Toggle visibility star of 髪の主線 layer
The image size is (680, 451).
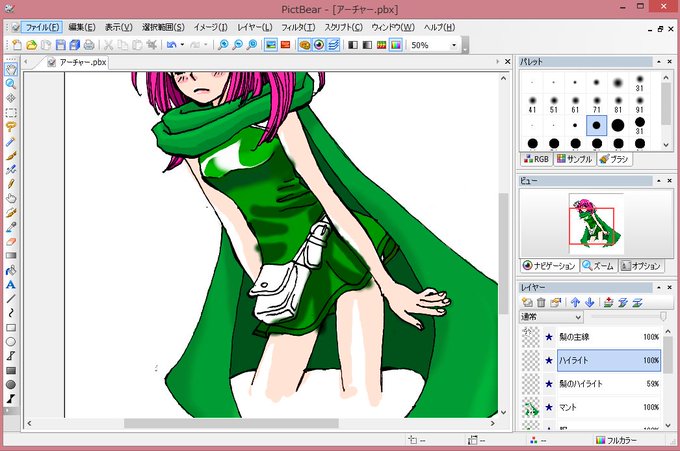point(549,337)
